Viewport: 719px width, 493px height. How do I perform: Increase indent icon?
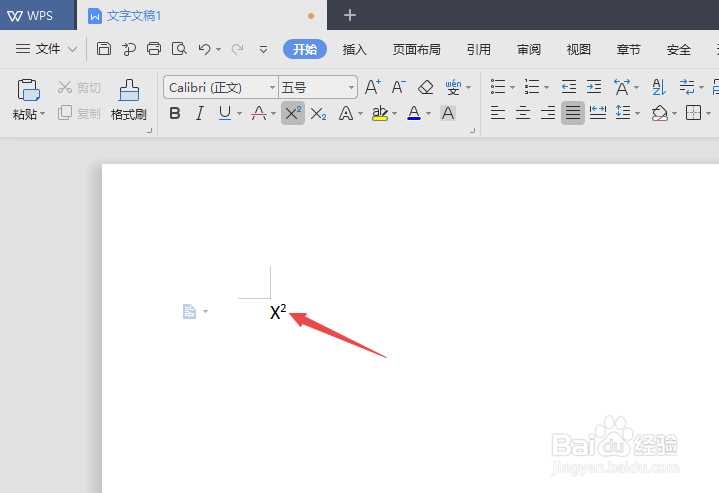pyautogui.click(x=594, y=86)
